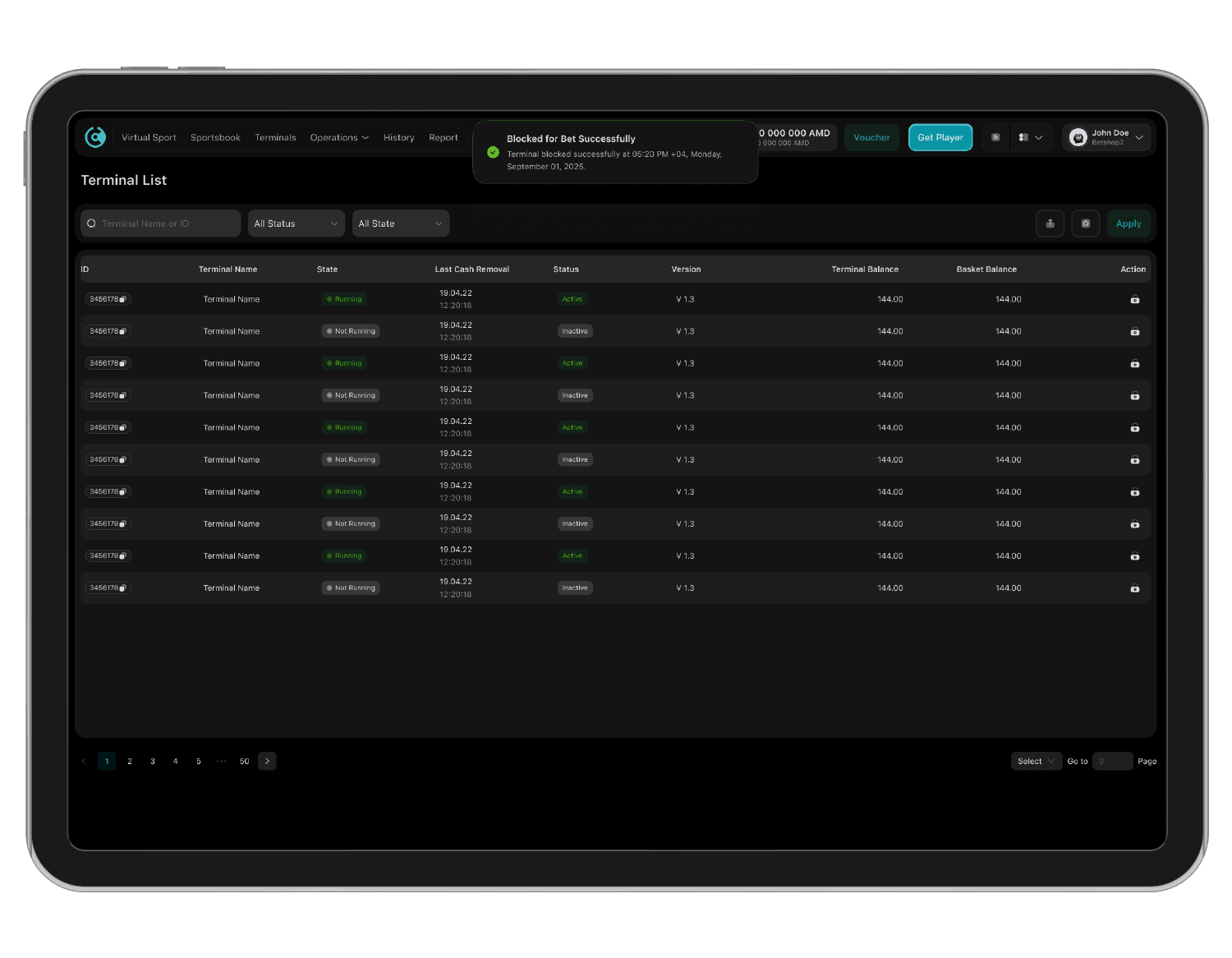Image resolution: width=1232 pixels, height=958 pixels.
Task: Toggle the Running state badge on the first row
Action: tap(344, 298)
